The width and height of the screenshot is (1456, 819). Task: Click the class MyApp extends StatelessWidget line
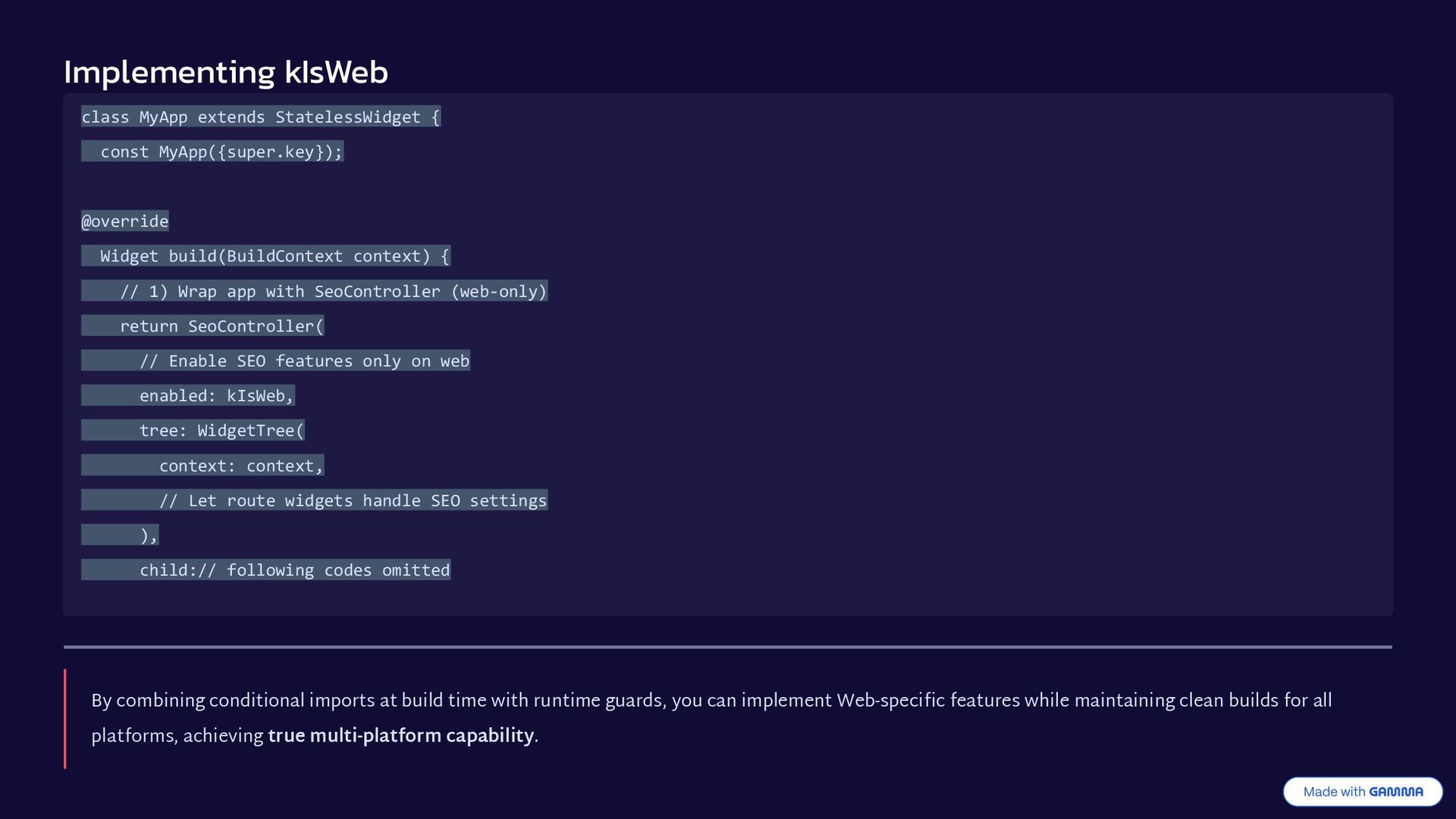(261, 117)
